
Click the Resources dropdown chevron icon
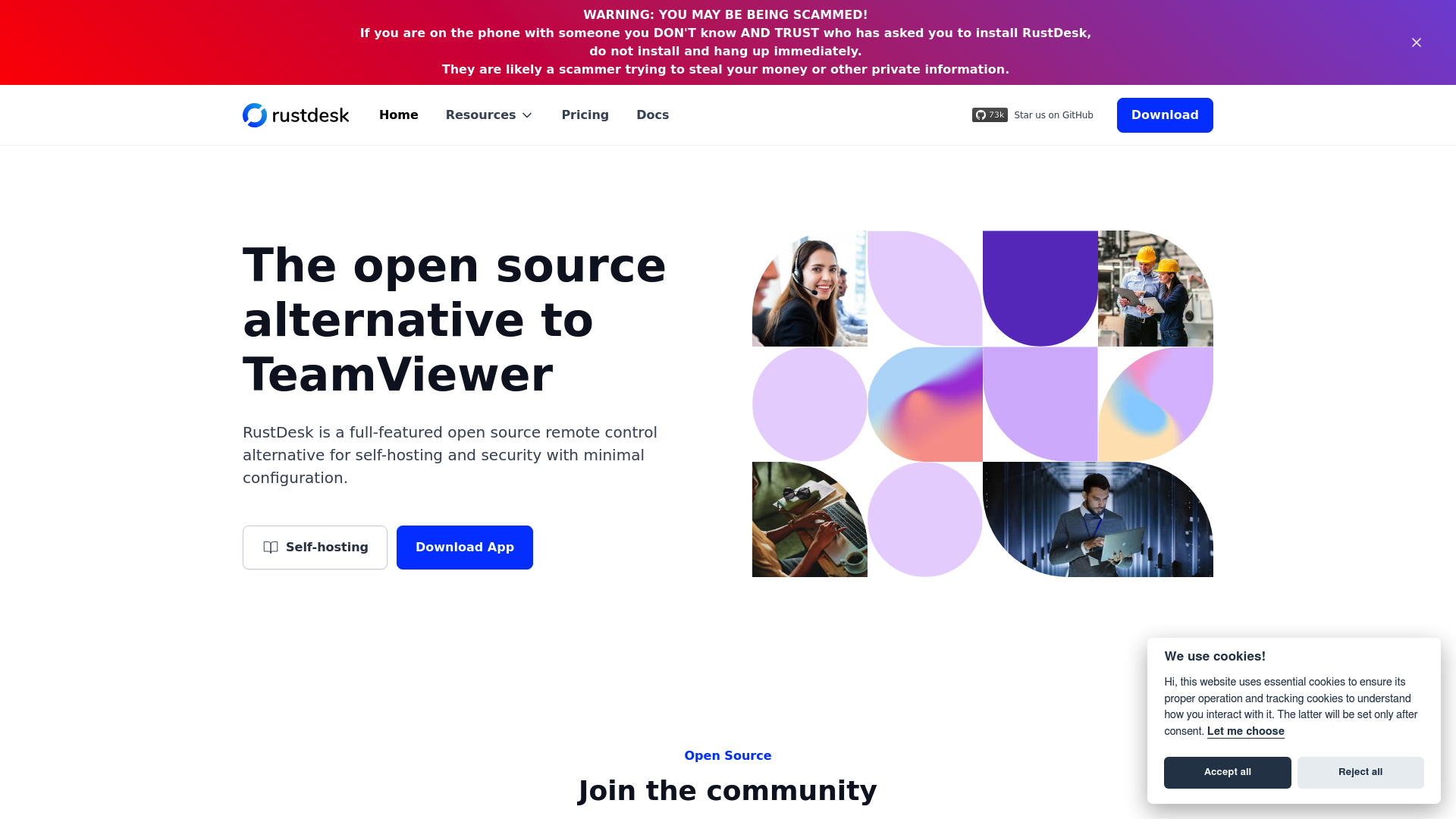[x=527, y=115]
